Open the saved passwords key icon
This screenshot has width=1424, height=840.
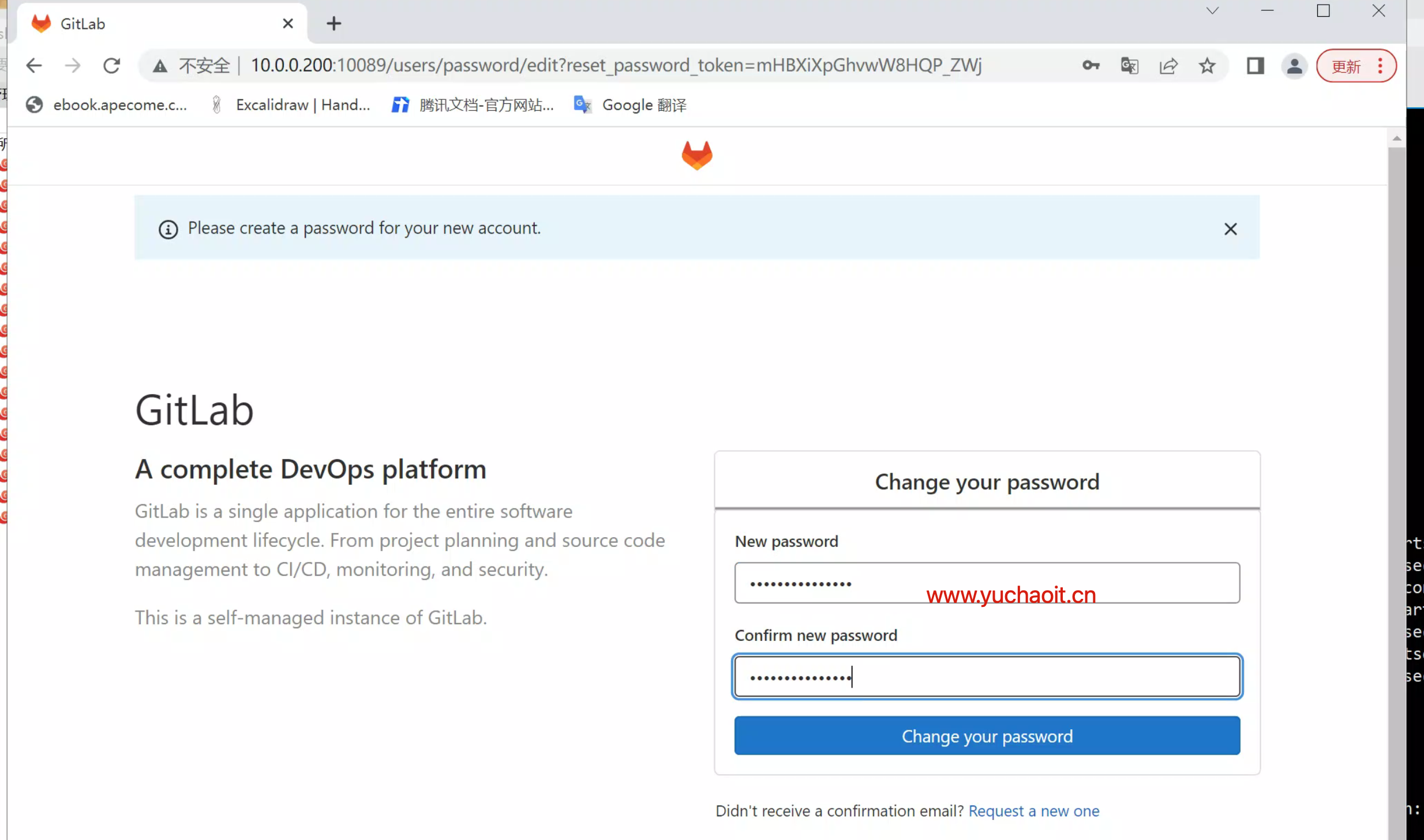coord(1091,66)
